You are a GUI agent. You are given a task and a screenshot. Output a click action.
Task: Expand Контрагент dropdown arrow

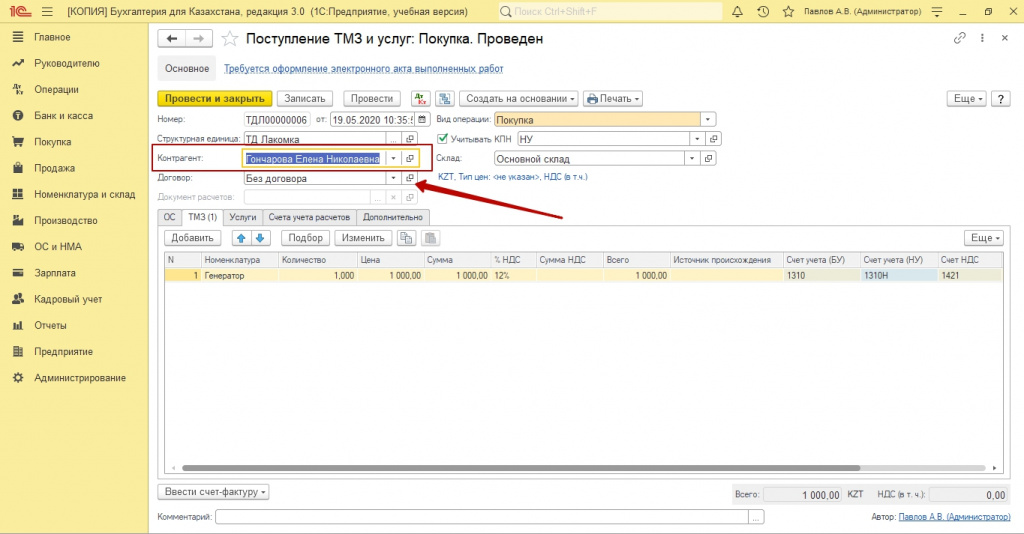[x=393, y=159]
